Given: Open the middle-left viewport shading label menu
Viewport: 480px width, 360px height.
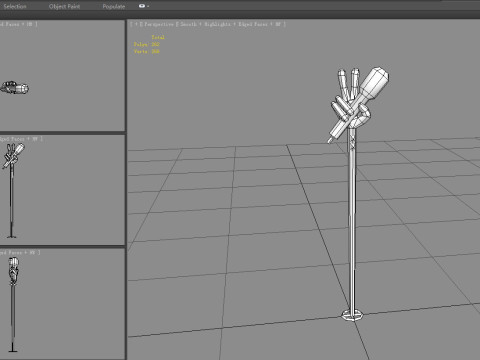Looking at the screenshot, I should (21, 139).
